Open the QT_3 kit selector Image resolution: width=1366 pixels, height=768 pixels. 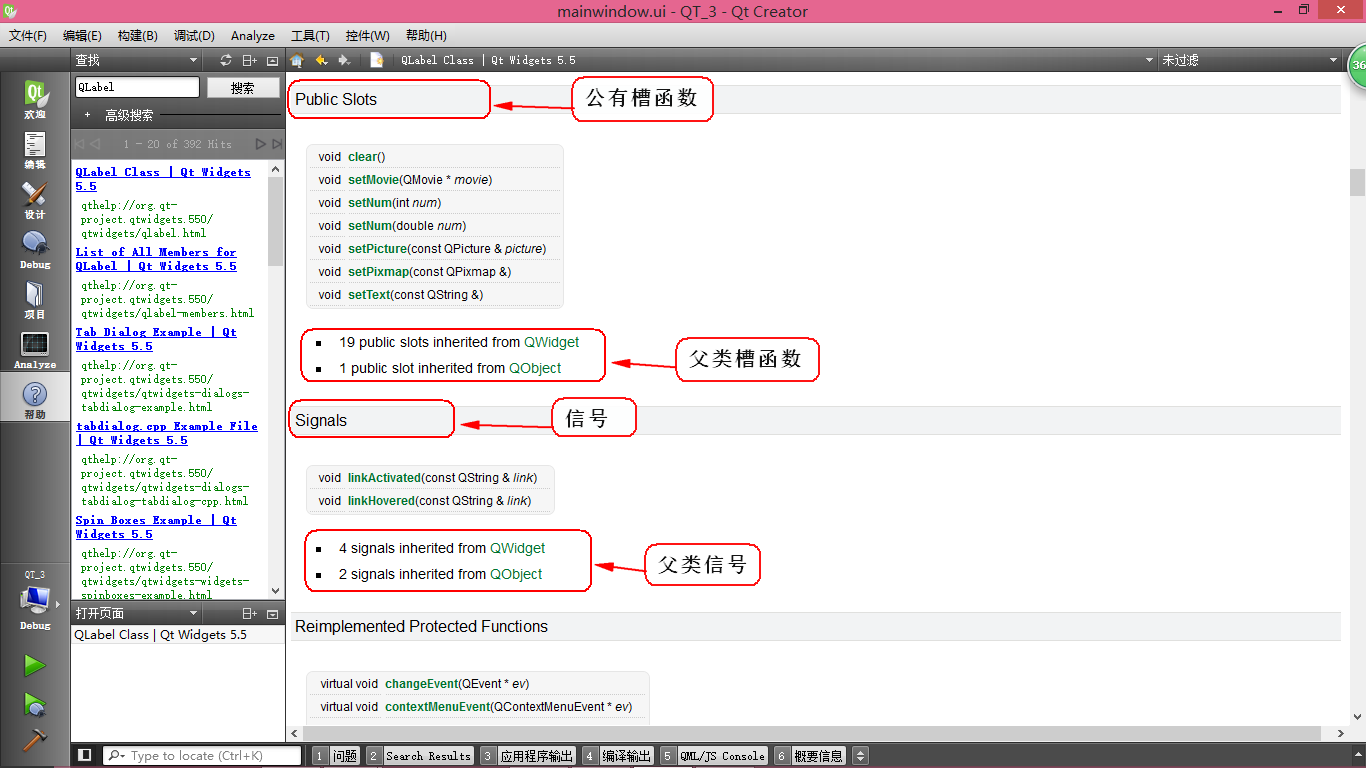(x=35, y=600)
